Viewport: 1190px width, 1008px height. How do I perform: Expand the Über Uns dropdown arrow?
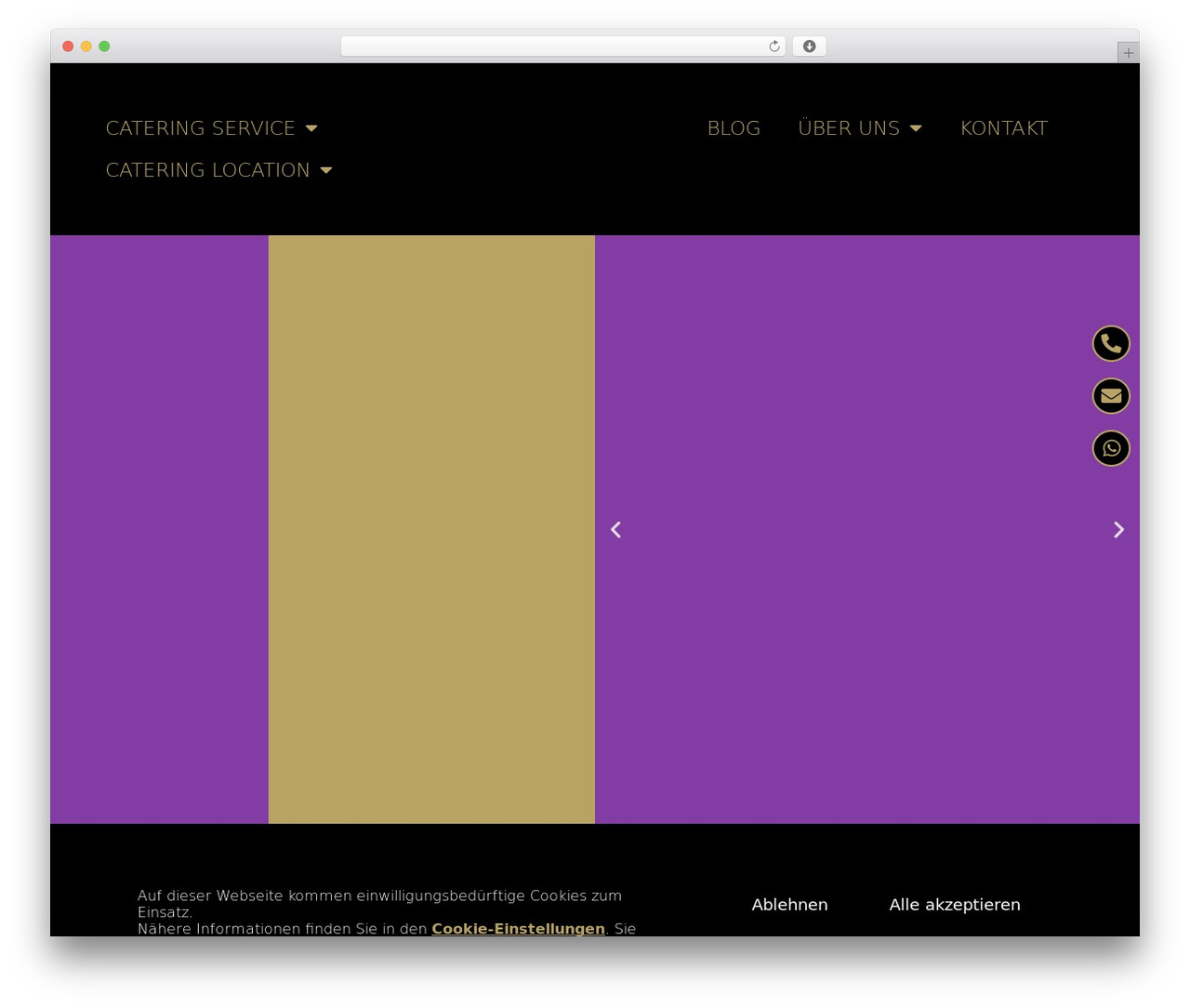coord(916,128)
